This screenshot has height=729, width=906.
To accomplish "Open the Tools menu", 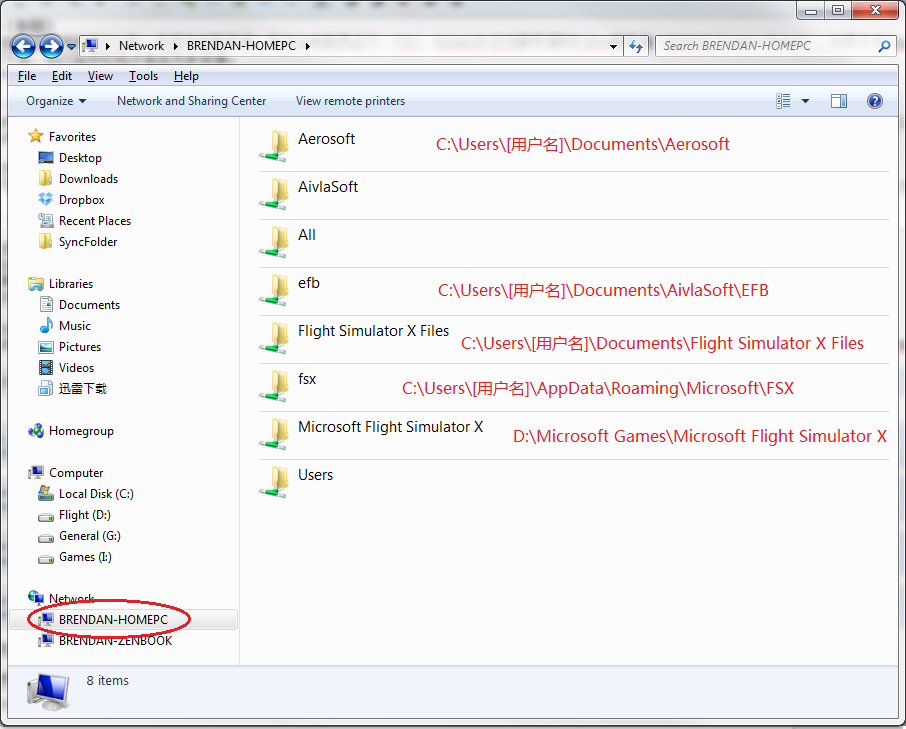I will coord(143,76).
